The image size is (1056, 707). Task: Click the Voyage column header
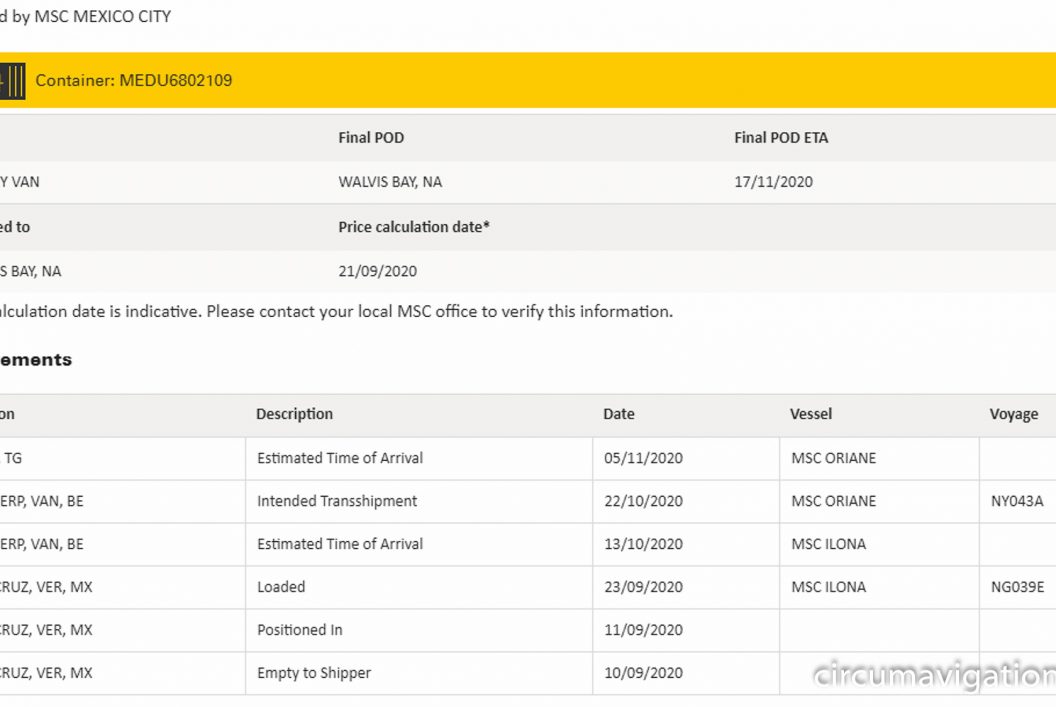(x=1014, y=415)
